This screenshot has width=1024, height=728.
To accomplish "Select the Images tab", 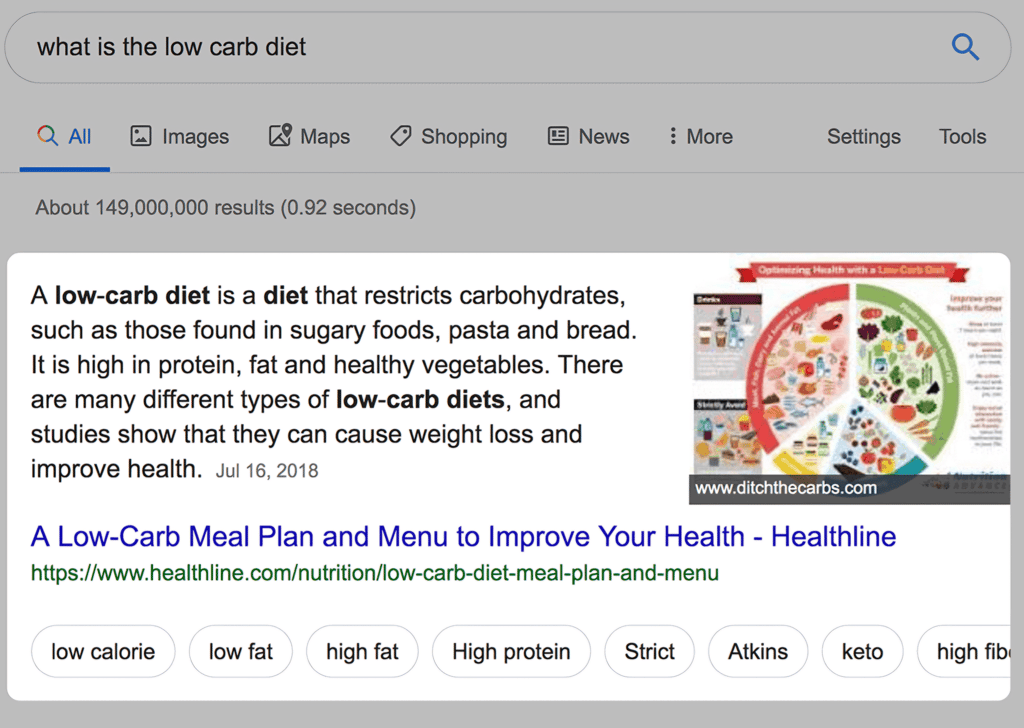I will [x=180, y=137].
